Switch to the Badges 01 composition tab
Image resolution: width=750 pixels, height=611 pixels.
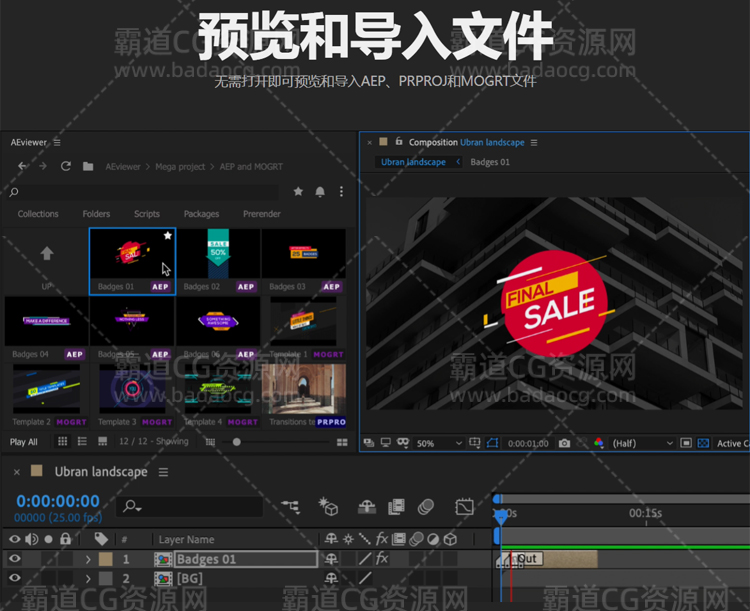(x=490, y=162)
